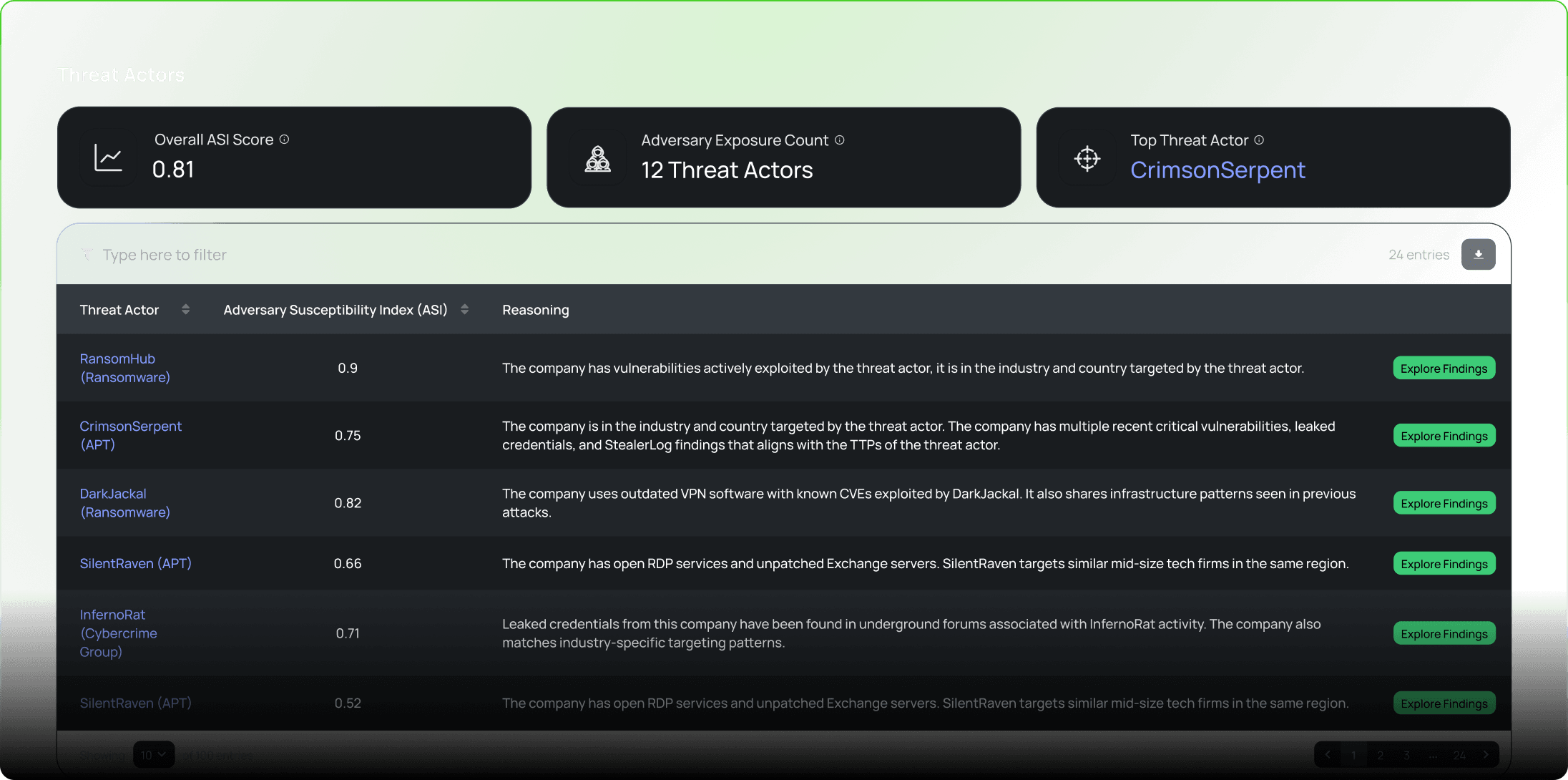The image size is (1568, 780).
Task: Toggle sorting on the Adversary Susceptibility Index column
Action: click(x=464, y=309)
